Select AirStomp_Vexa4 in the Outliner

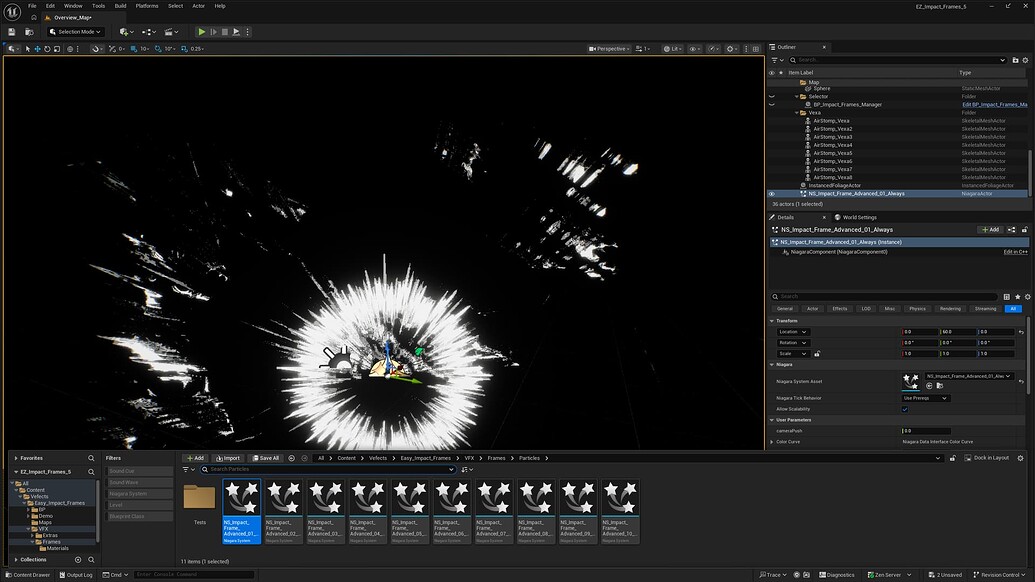click(832, 145)
